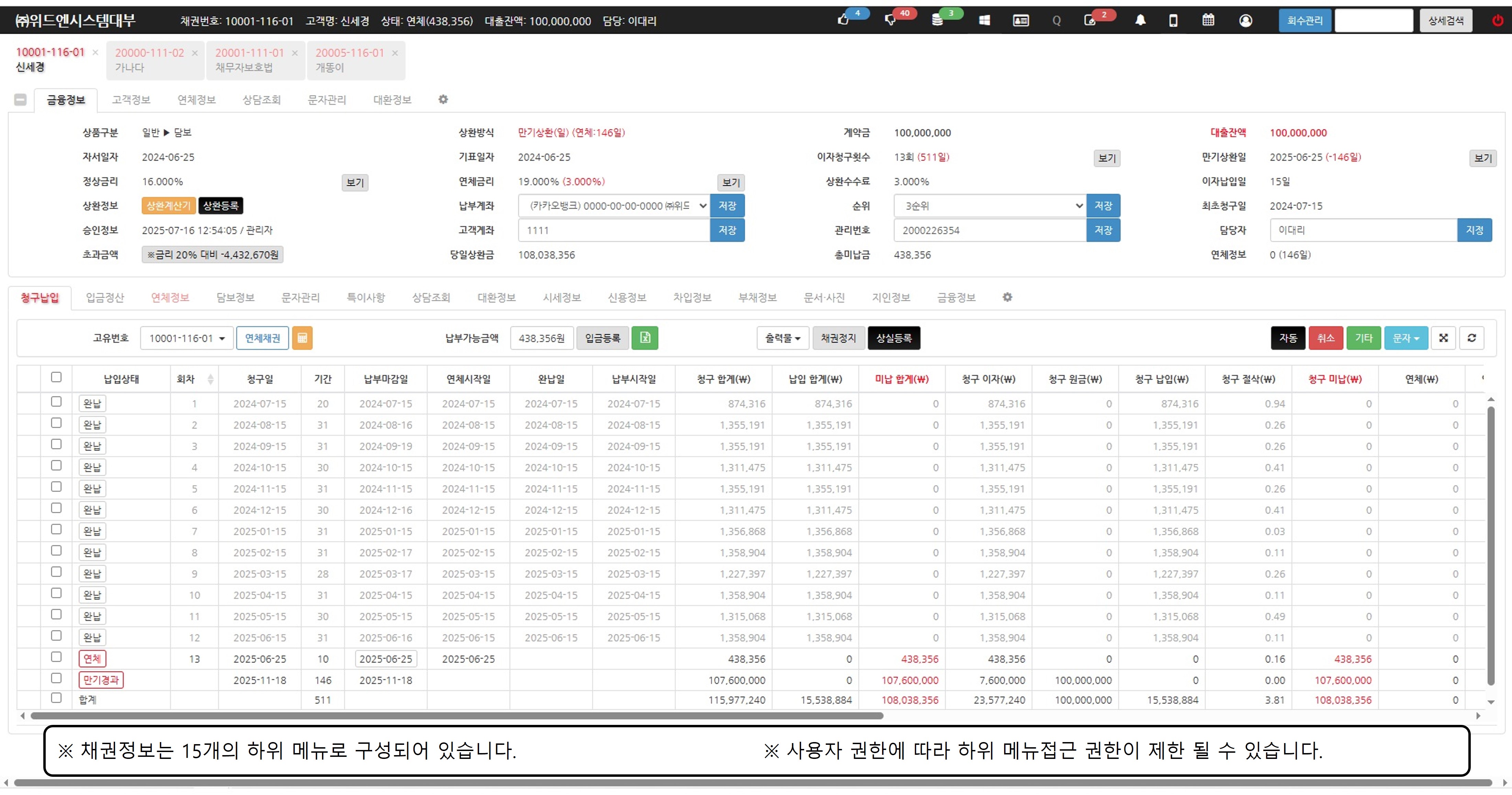Click the green Excel export icon
This screenshot has height=795, width=1512.
coord(644,338)
